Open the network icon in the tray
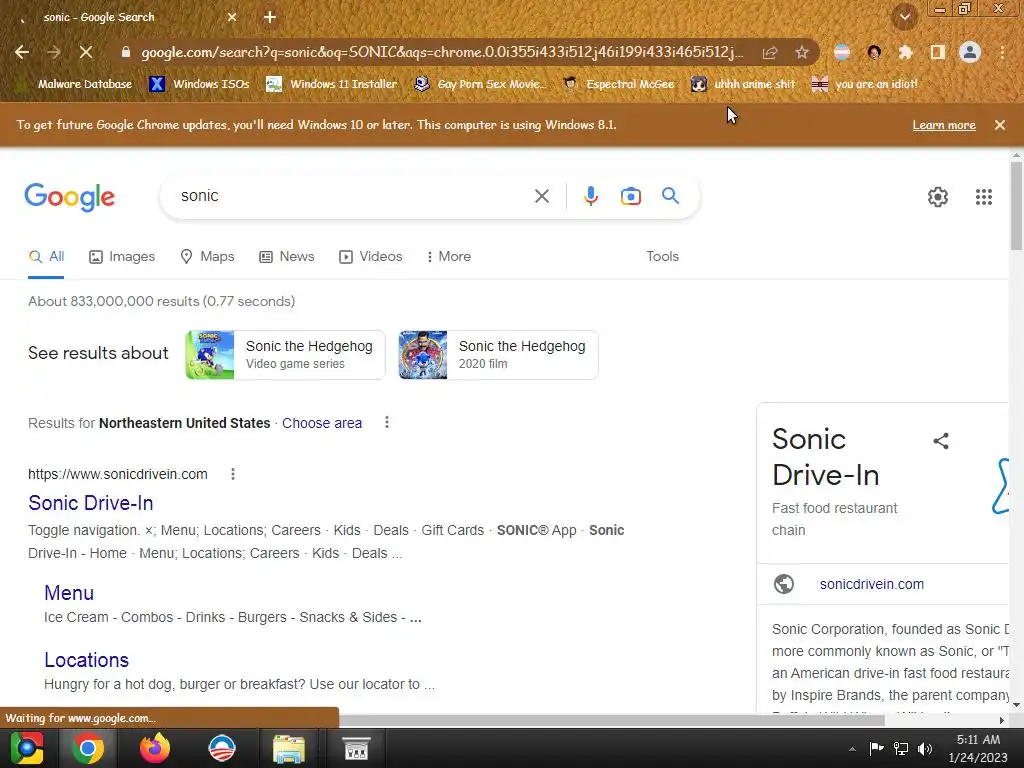This screenshot has width=1024, height=768. 901,749
